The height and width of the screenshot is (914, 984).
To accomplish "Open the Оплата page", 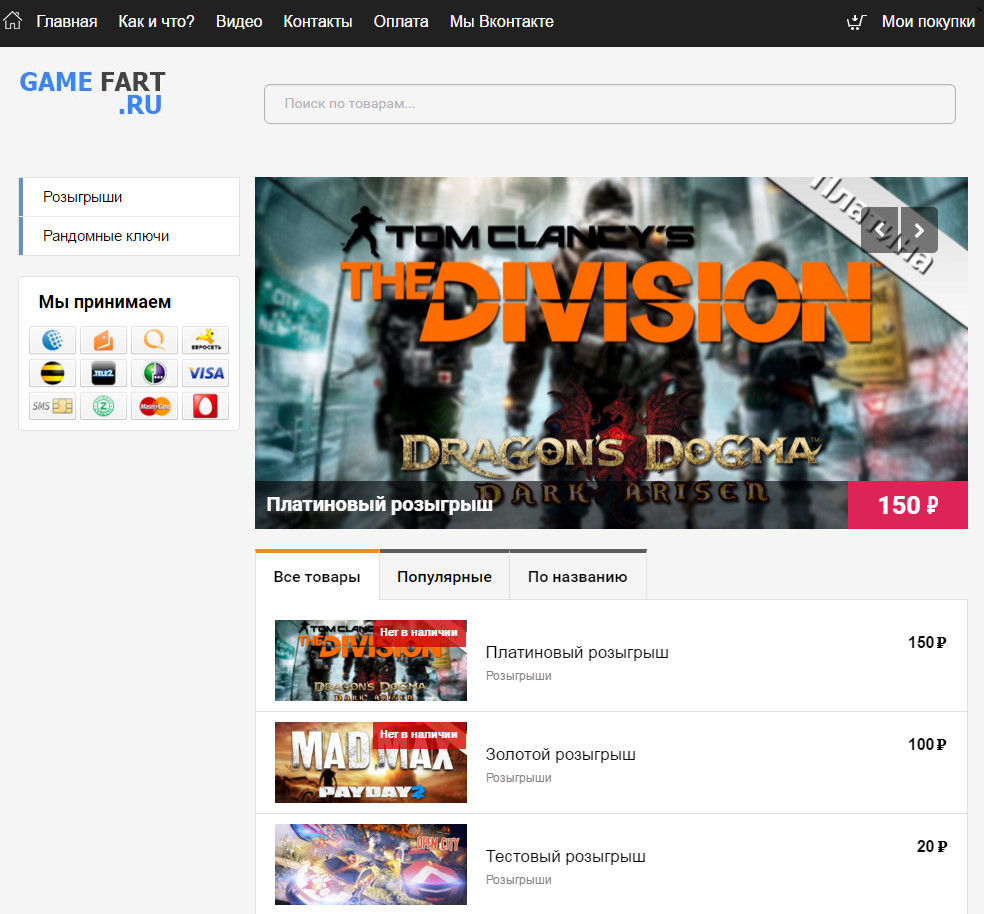I will [x=401, y=21].
